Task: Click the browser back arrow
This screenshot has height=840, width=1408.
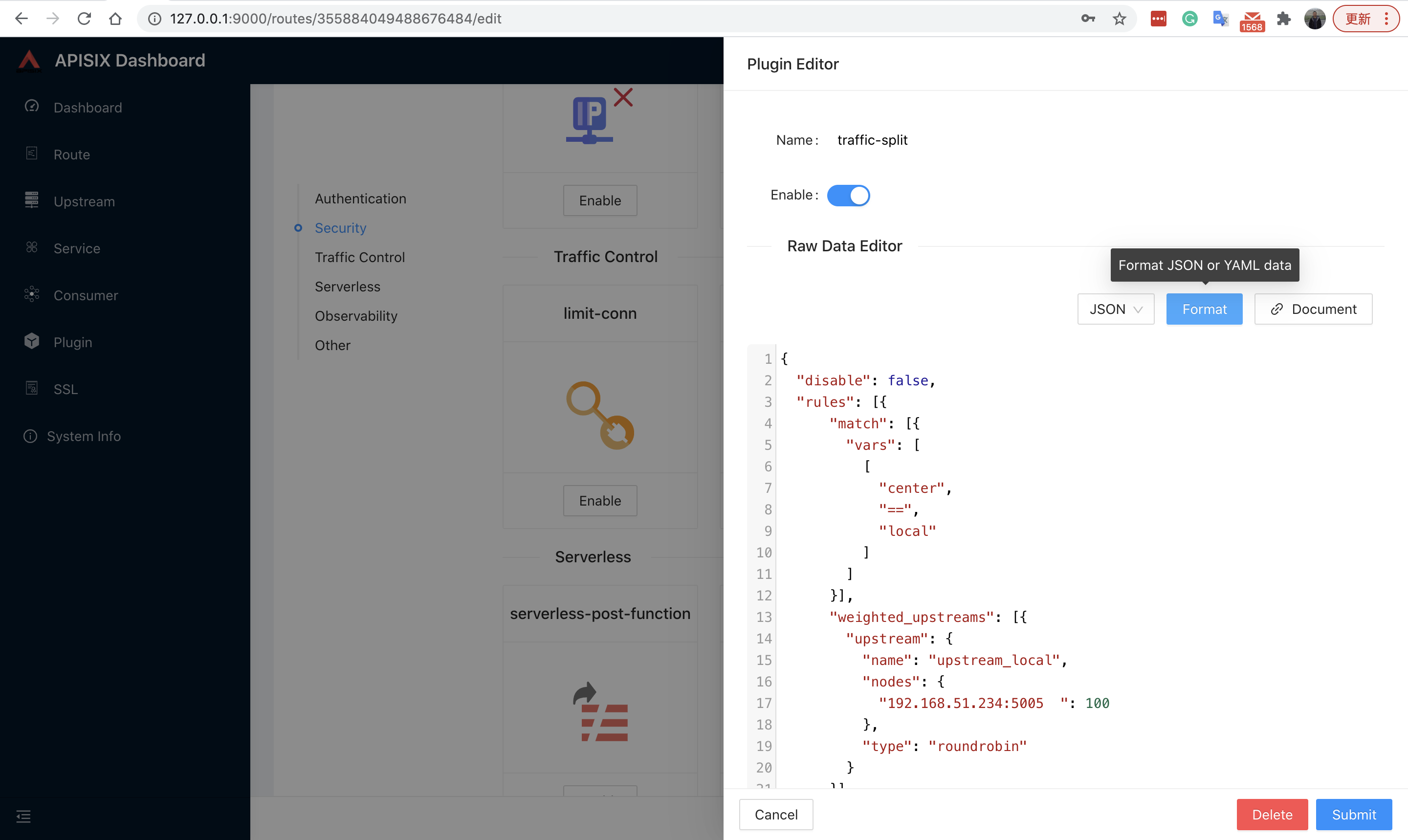Action: 22,19
